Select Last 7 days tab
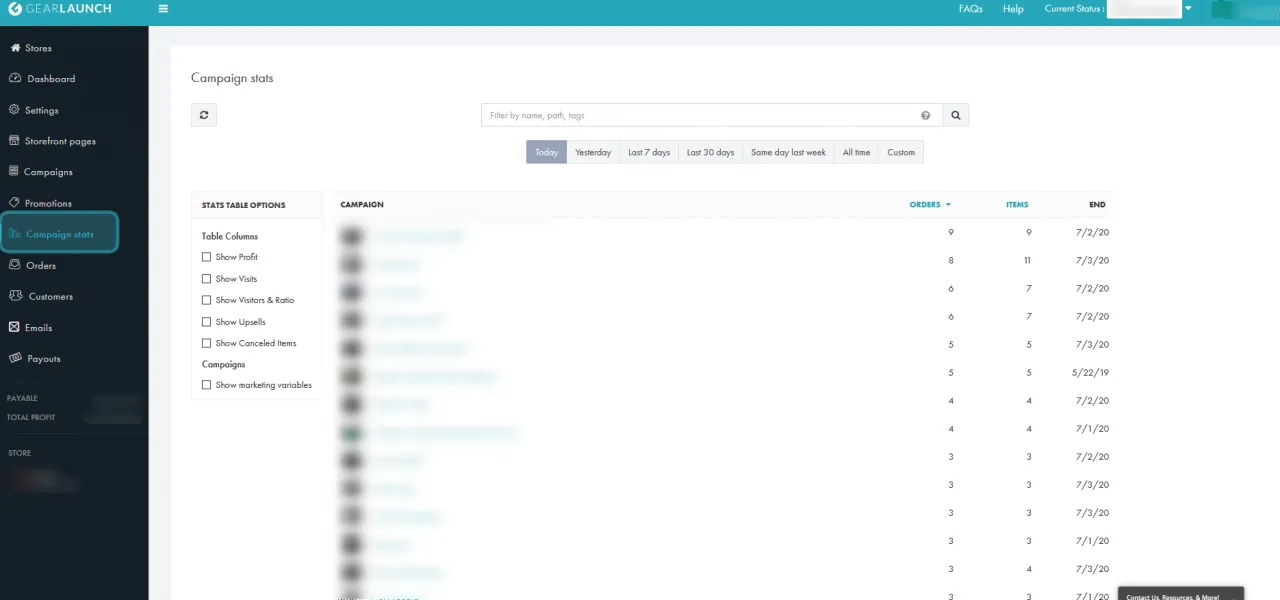Viewport: 1280px width, 600px height. 649,152
